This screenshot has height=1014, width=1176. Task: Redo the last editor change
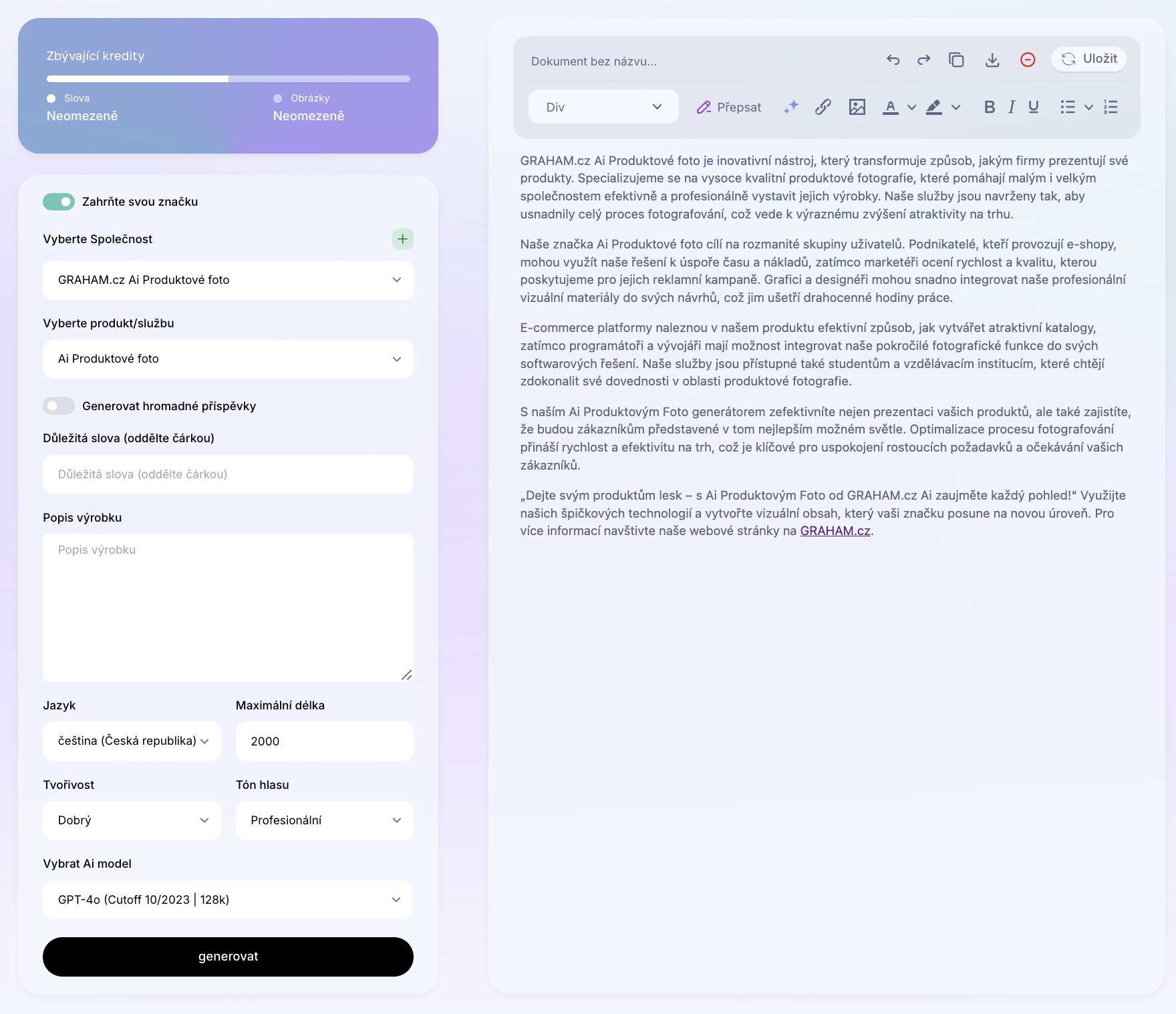point(923,60)
